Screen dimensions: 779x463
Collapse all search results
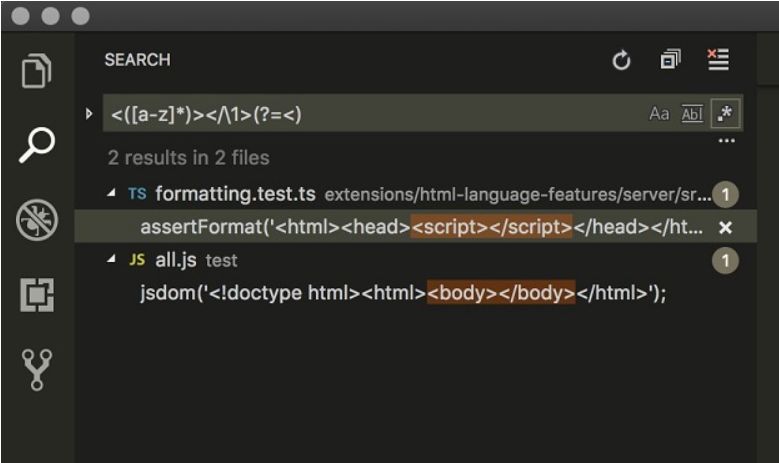click(670, 61)
